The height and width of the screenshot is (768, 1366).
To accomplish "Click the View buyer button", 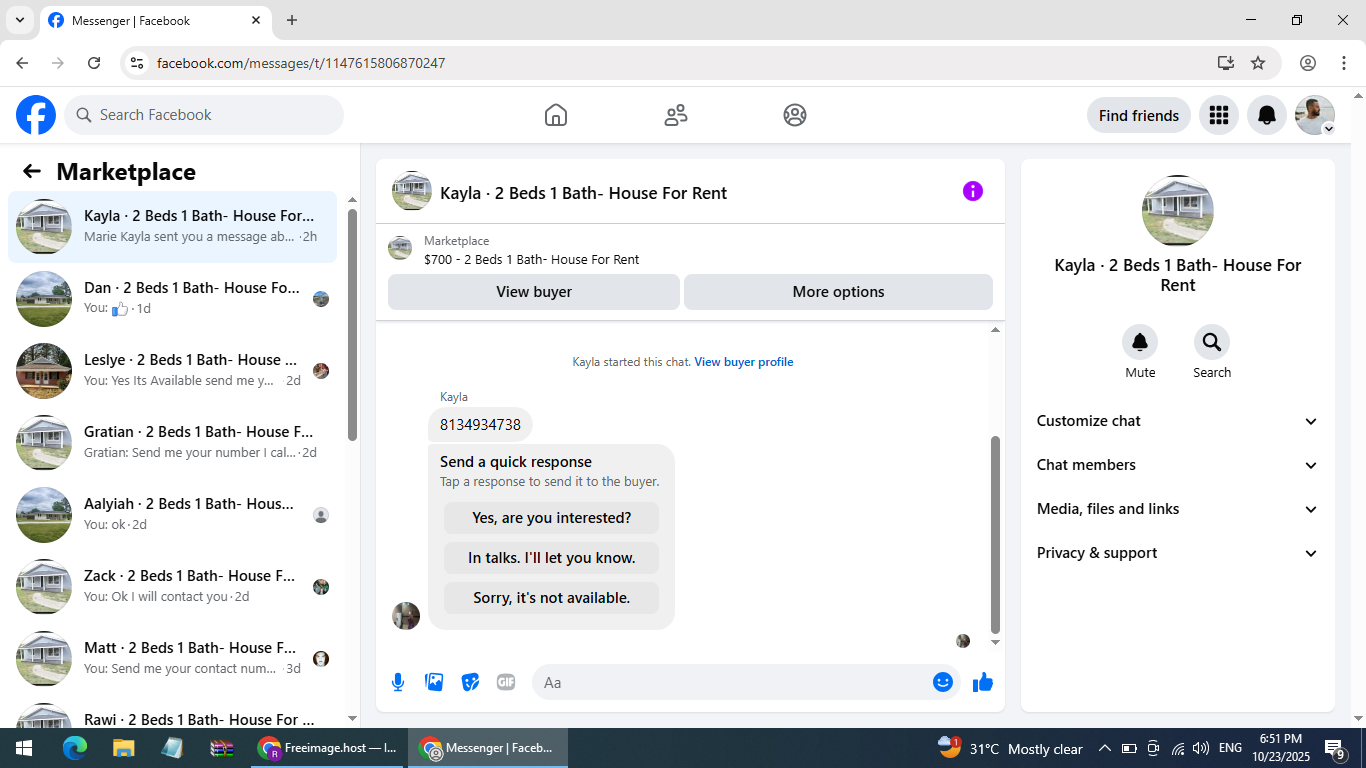I will click(534, 292).
